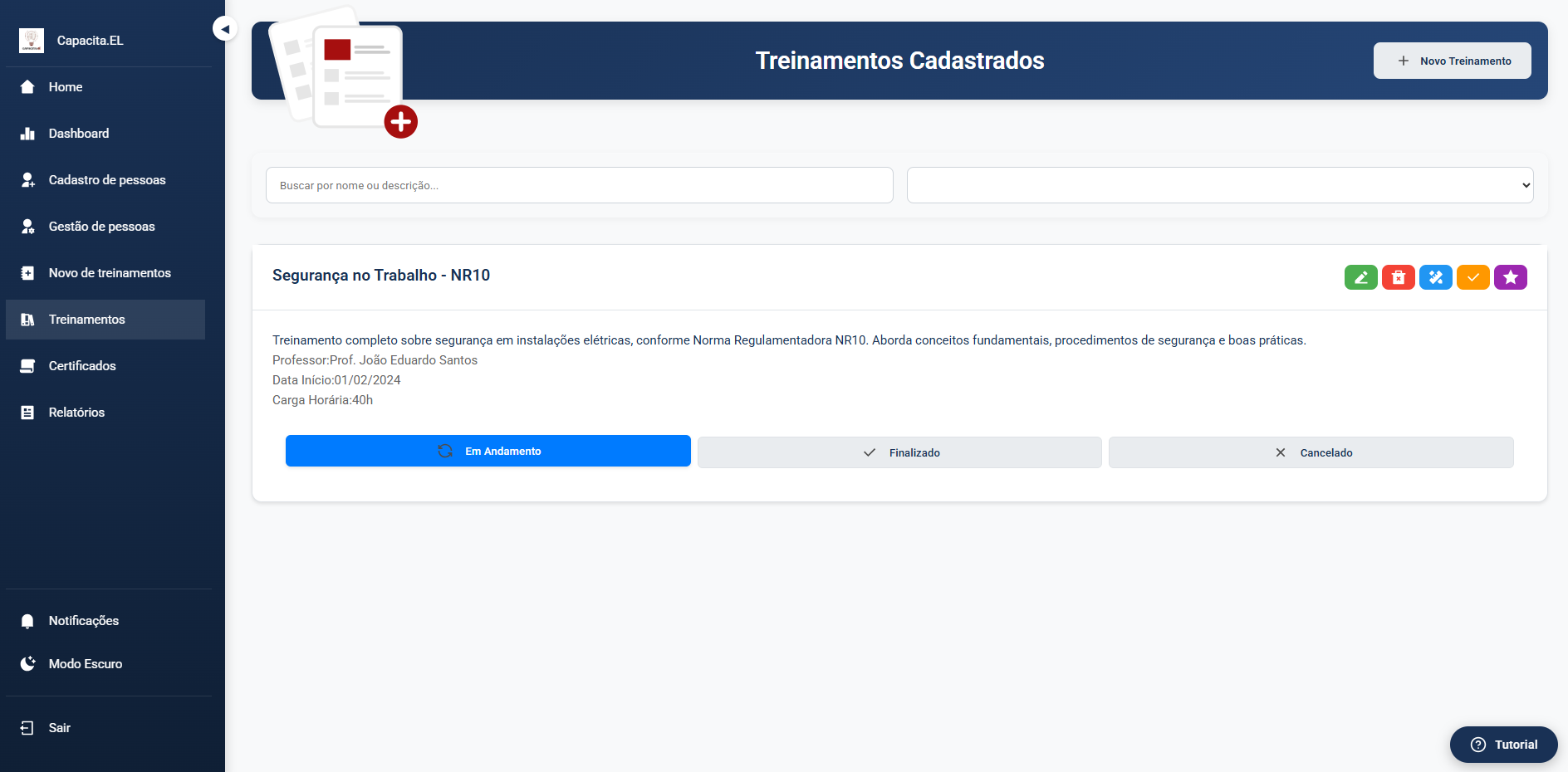Screen dimensions: 1568x772
Task: Click the red trash delete icon
Action: (x=1398, y=277)
